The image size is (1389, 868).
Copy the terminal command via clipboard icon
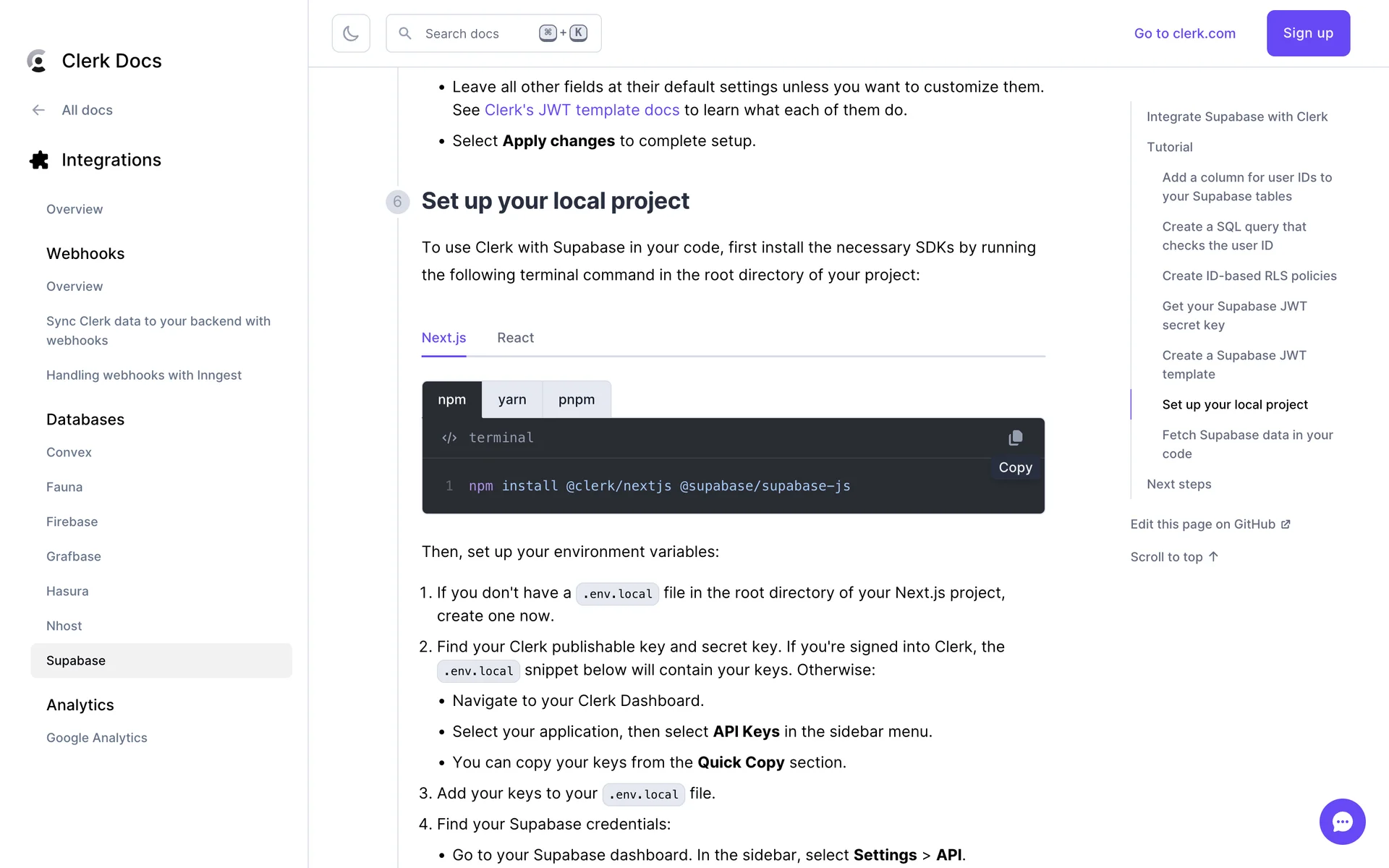click(x=1015, y=438)
